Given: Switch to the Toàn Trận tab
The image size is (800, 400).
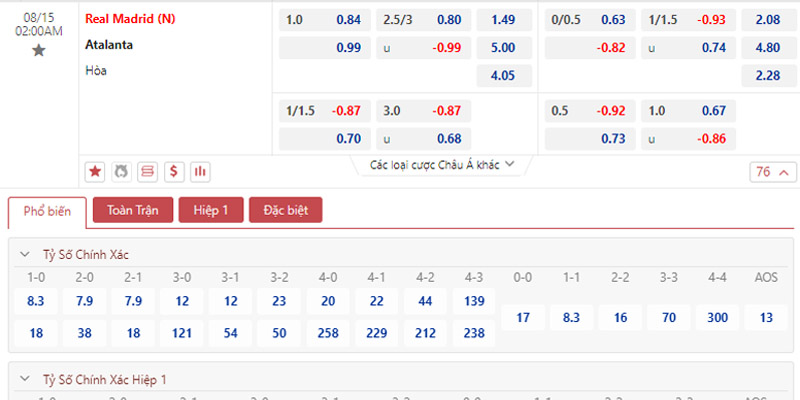Looking at the screenshot, I should click(x=133, y=210).
